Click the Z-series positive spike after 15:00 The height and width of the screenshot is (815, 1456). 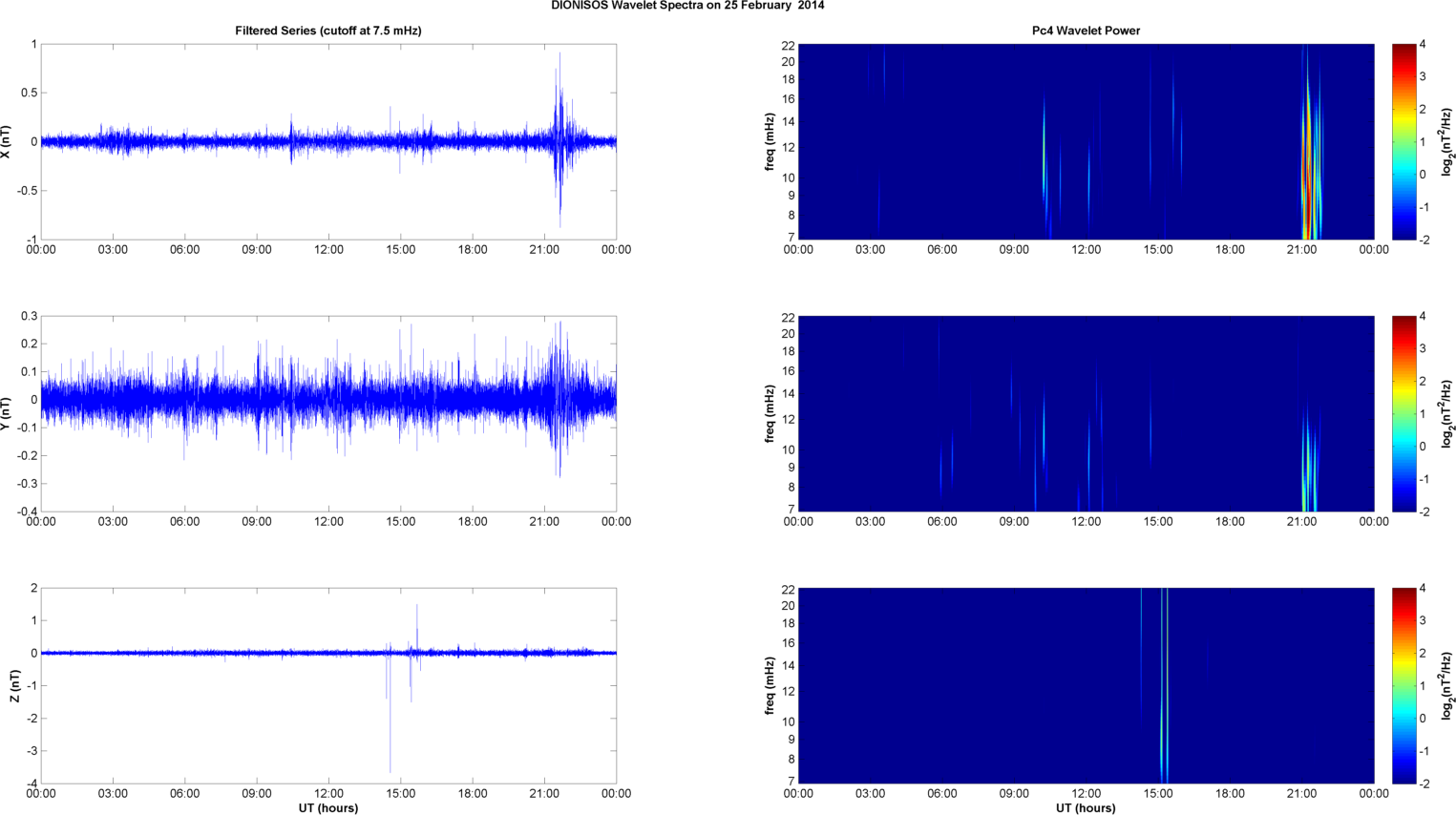tap(416, 628)
